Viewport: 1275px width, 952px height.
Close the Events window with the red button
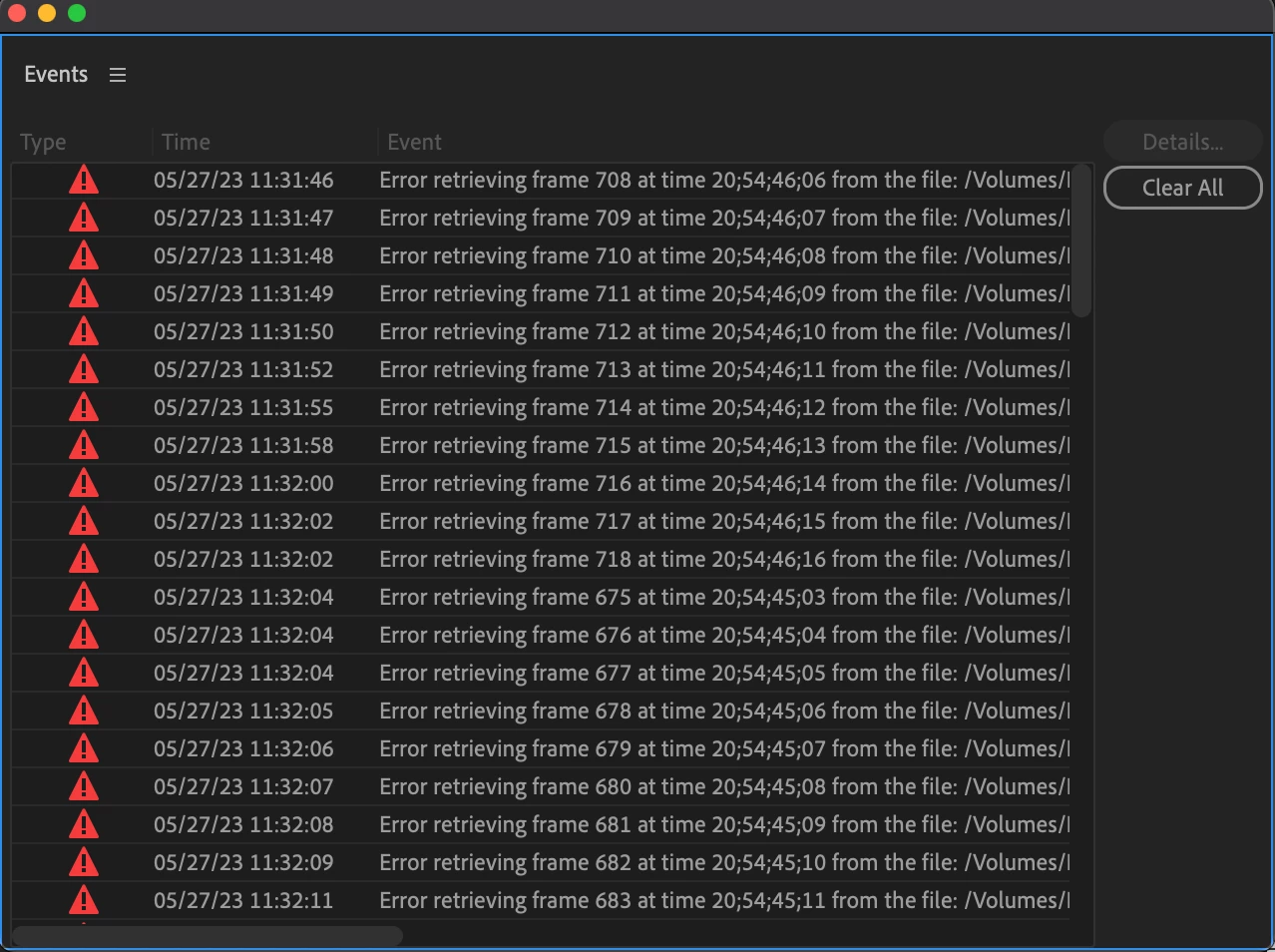click(16, 13)
